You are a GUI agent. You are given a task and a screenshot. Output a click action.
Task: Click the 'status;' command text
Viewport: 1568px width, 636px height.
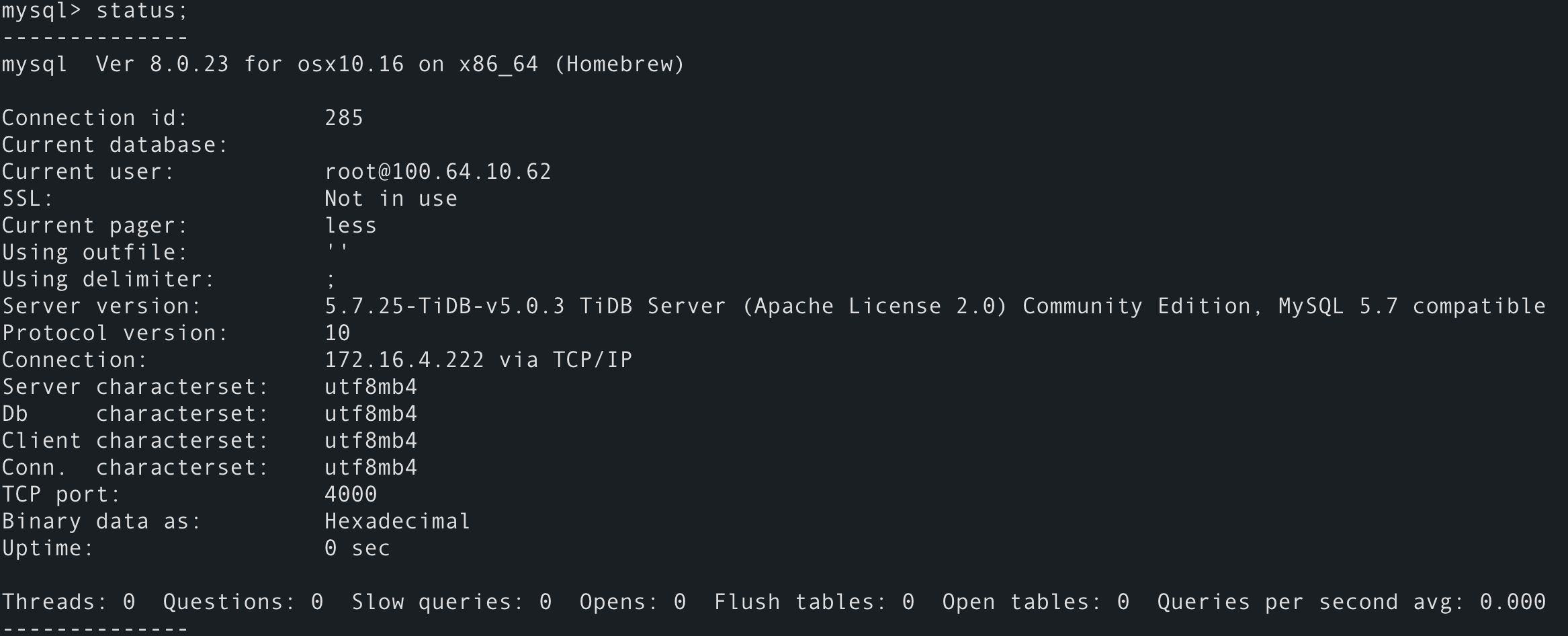tap(142, 11)
